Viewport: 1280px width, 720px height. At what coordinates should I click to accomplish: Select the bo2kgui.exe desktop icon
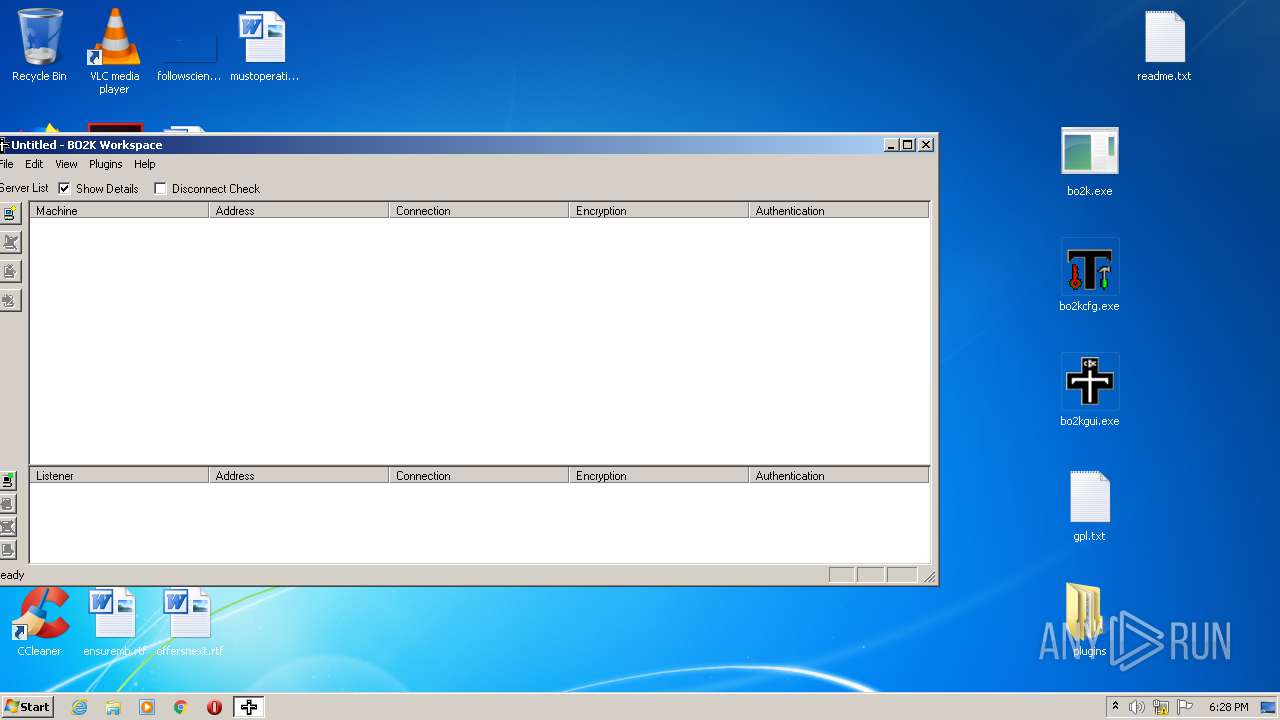tap(1089, 391)
